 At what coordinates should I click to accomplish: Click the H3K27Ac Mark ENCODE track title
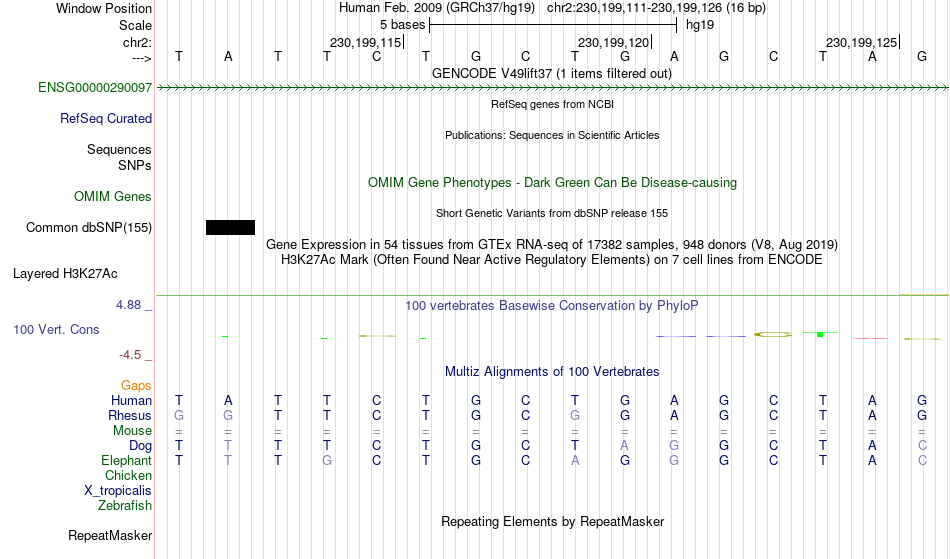tap(552, 260)
